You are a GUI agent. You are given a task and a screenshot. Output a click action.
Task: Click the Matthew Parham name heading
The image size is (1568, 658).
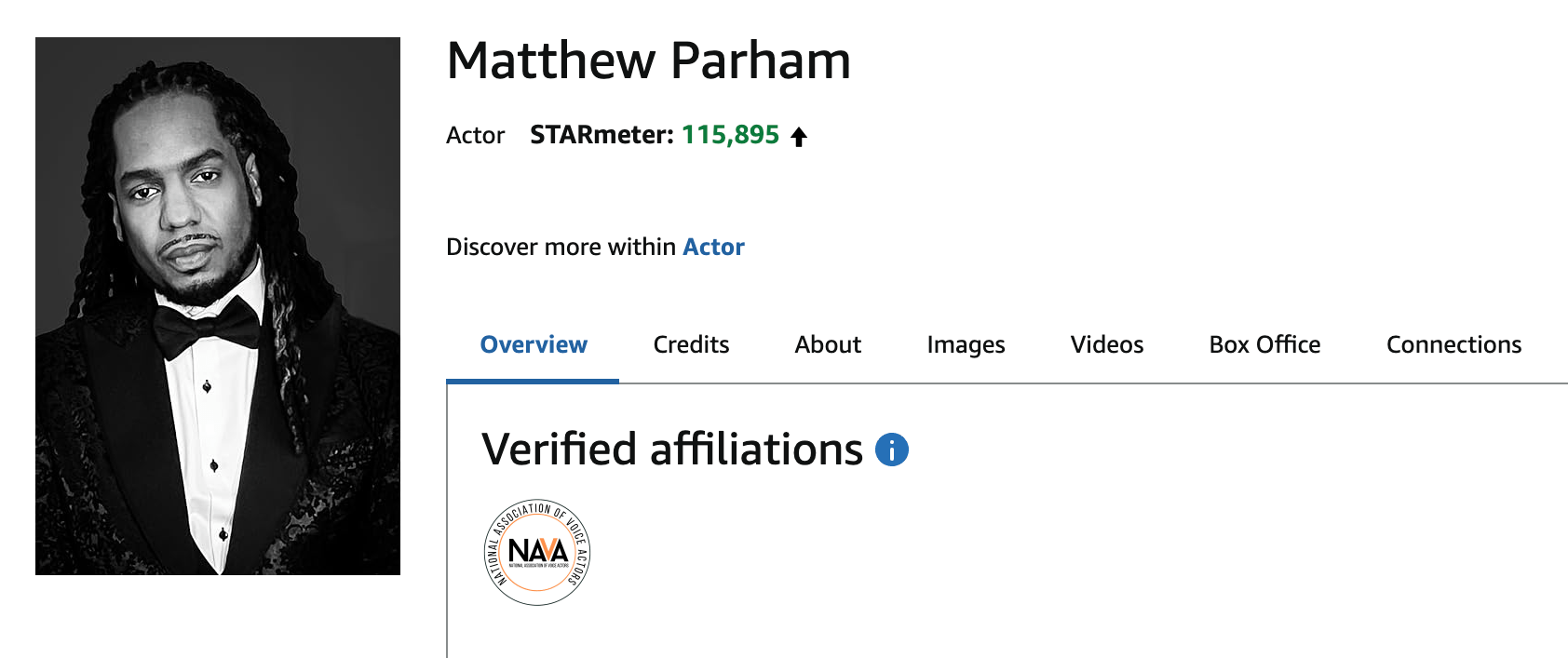[649, 60]
